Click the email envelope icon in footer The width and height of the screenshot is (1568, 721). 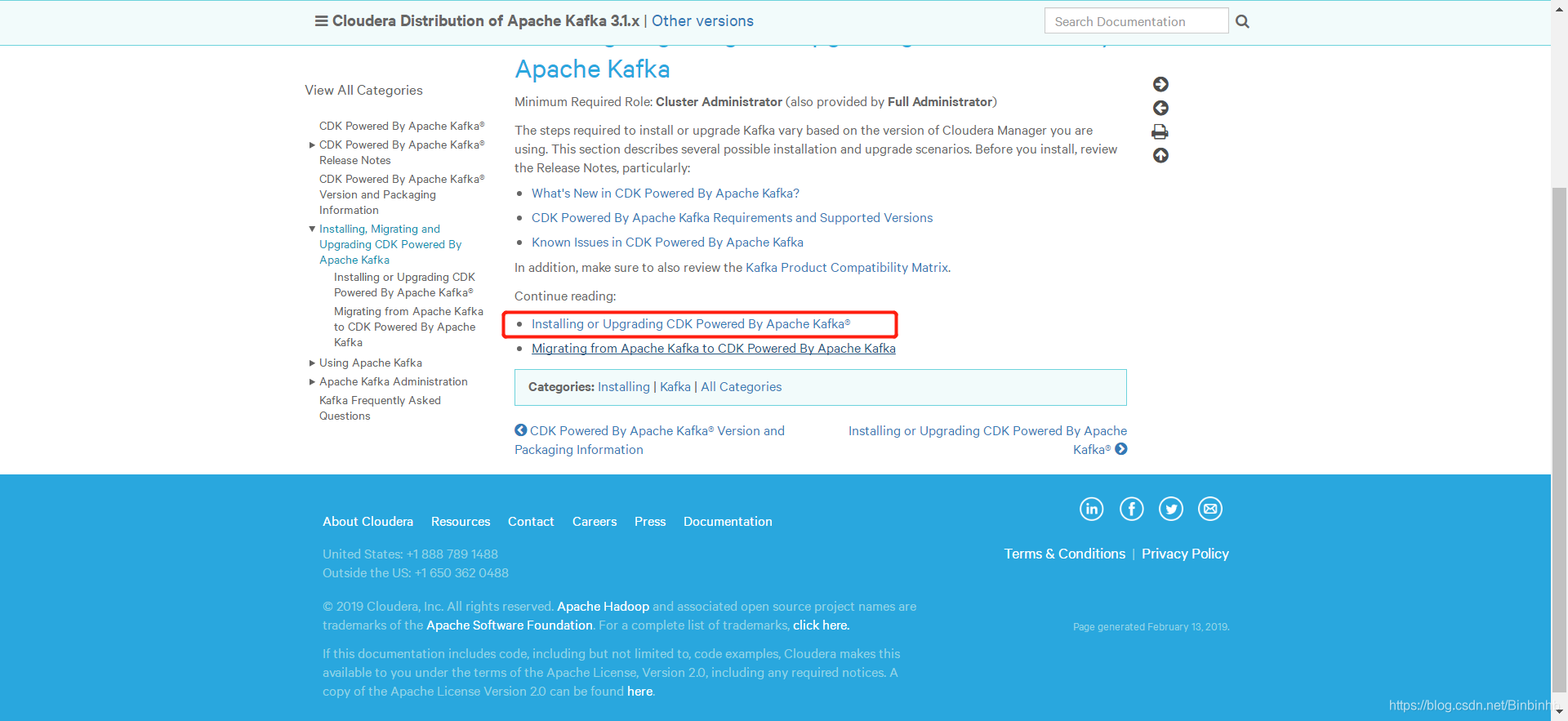pos(1210,509)
